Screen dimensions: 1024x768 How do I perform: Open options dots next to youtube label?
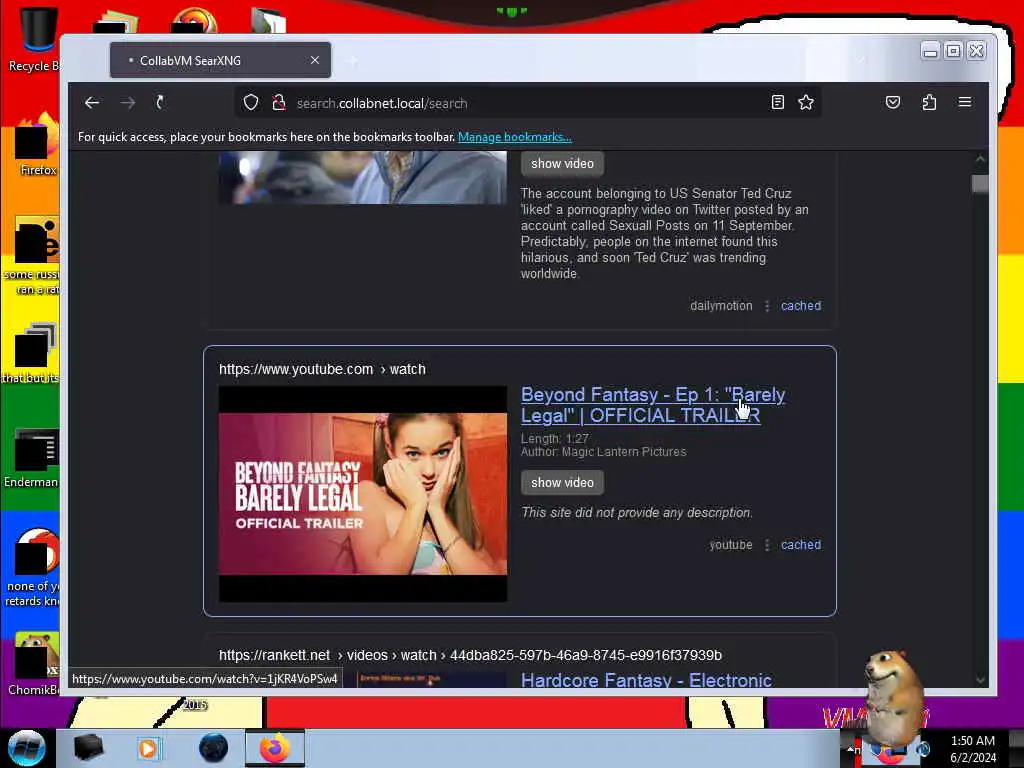(x=767, y=545)
